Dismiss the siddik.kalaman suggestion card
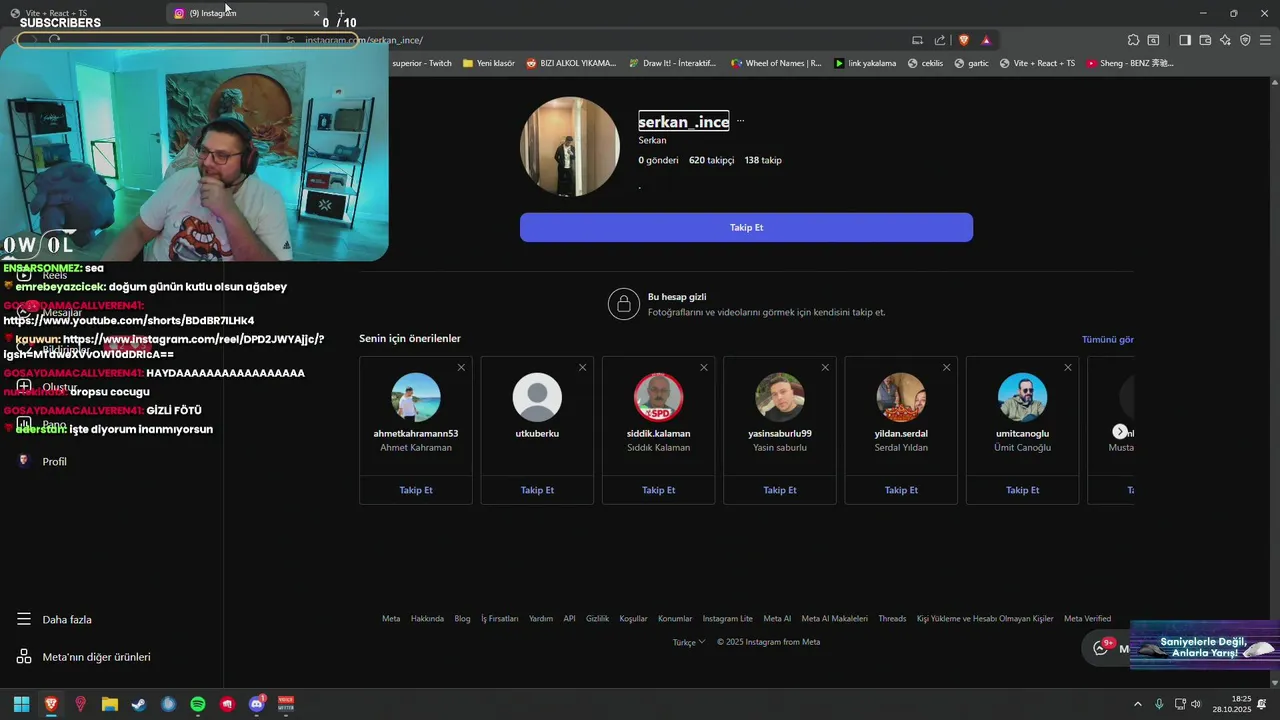 tap(704, 368)
